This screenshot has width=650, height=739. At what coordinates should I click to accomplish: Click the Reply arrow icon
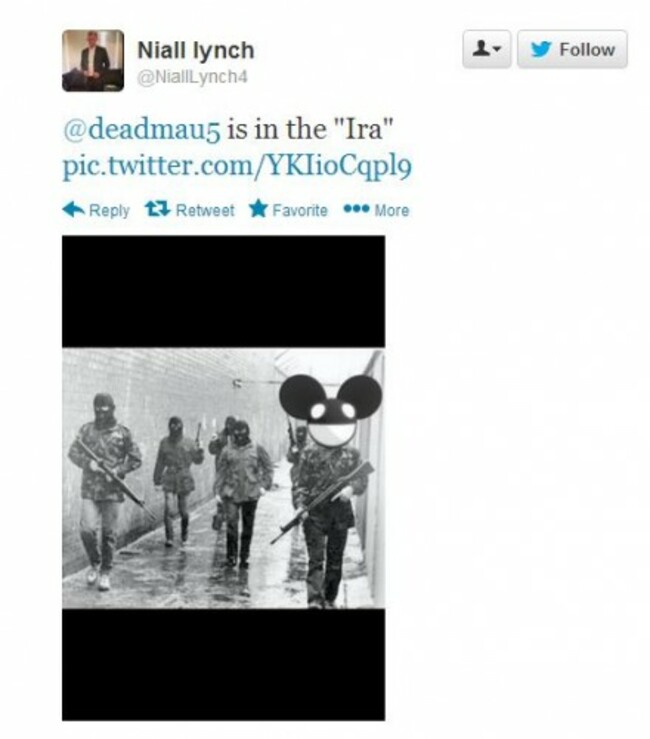click(x=74, y=209)
